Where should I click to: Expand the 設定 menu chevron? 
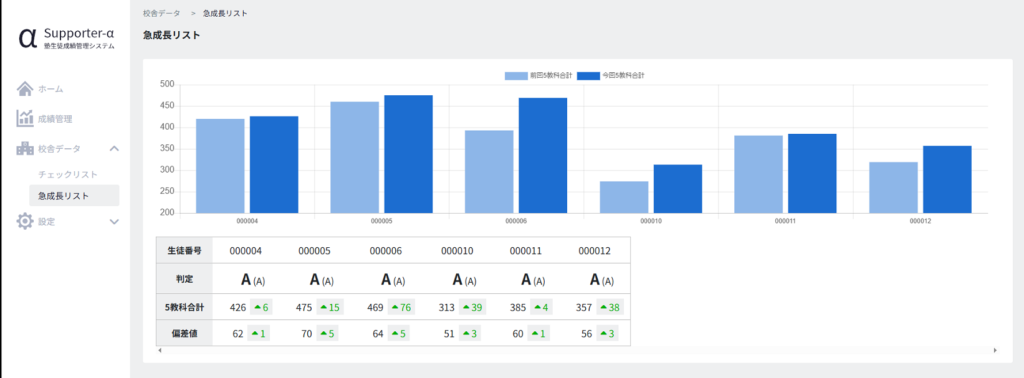[114, 222]
